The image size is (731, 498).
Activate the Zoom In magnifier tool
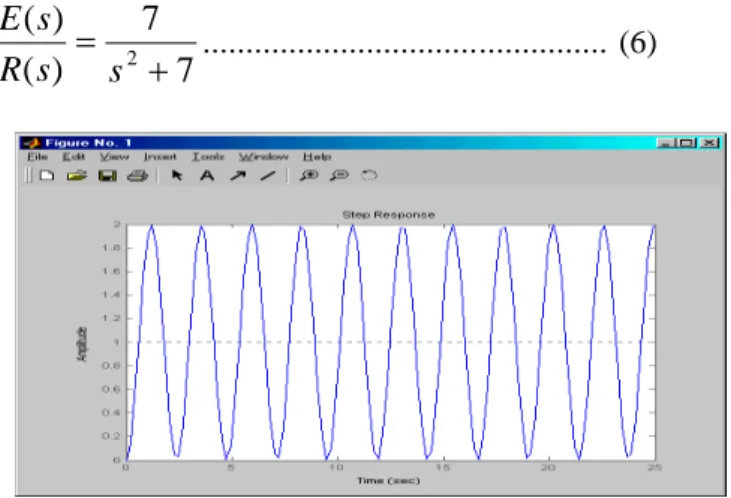[x=309, y=175]
